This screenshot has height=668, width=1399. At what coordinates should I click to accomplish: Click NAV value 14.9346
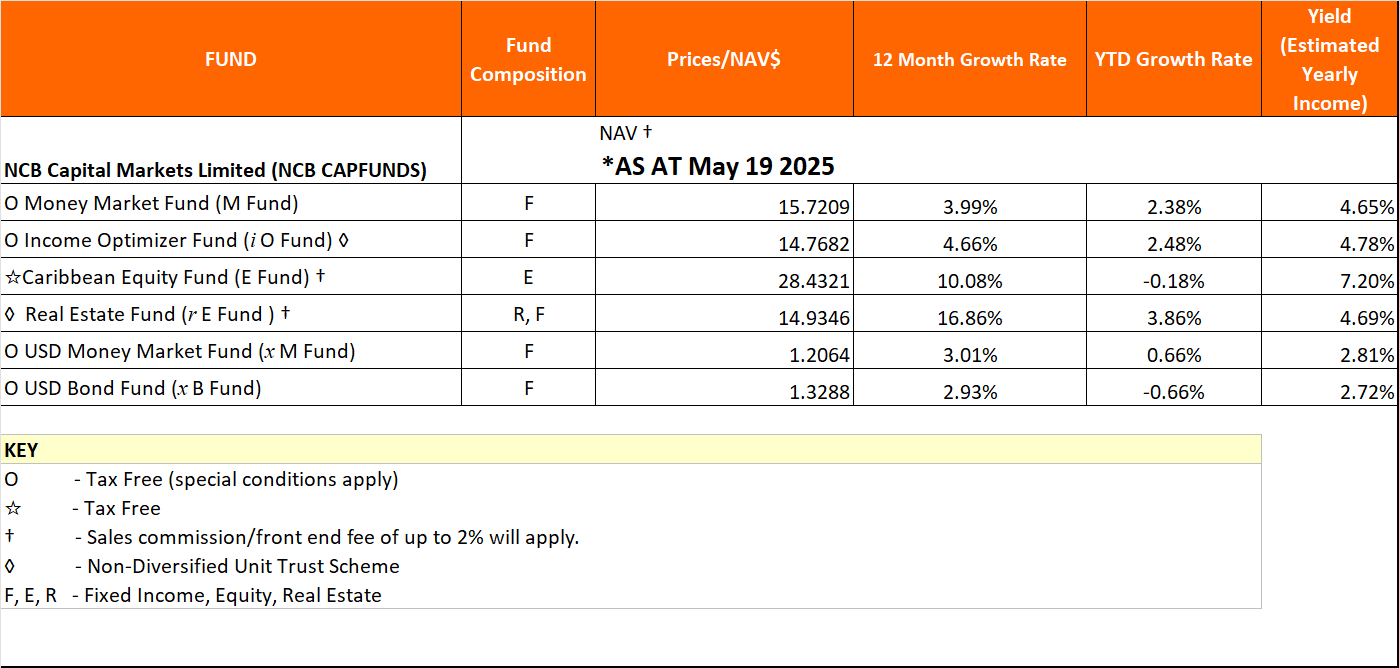(814, 319)
